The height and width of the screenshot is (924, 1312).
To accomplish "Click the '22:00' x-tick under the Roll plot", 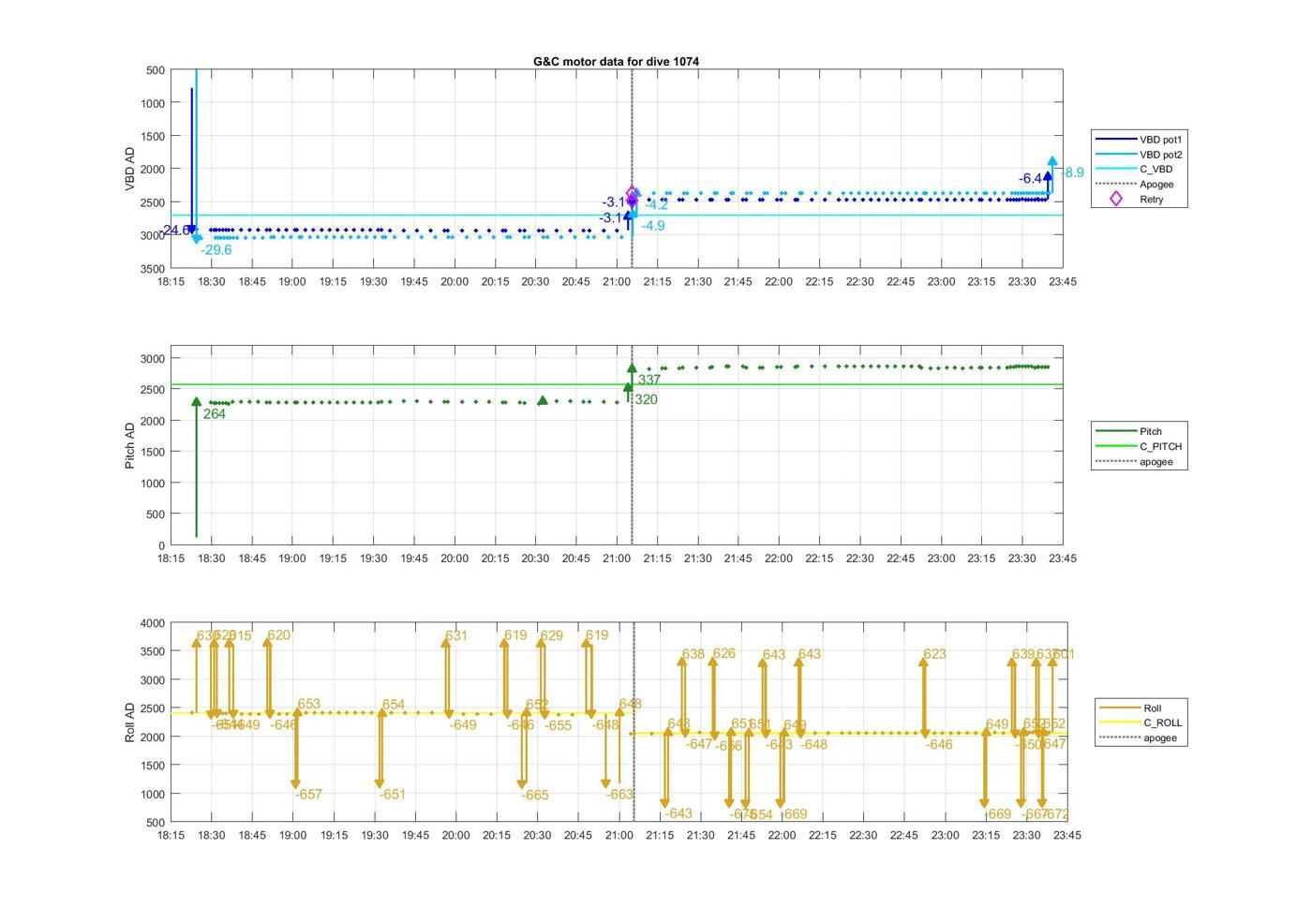I will click(x=782, y=836).
